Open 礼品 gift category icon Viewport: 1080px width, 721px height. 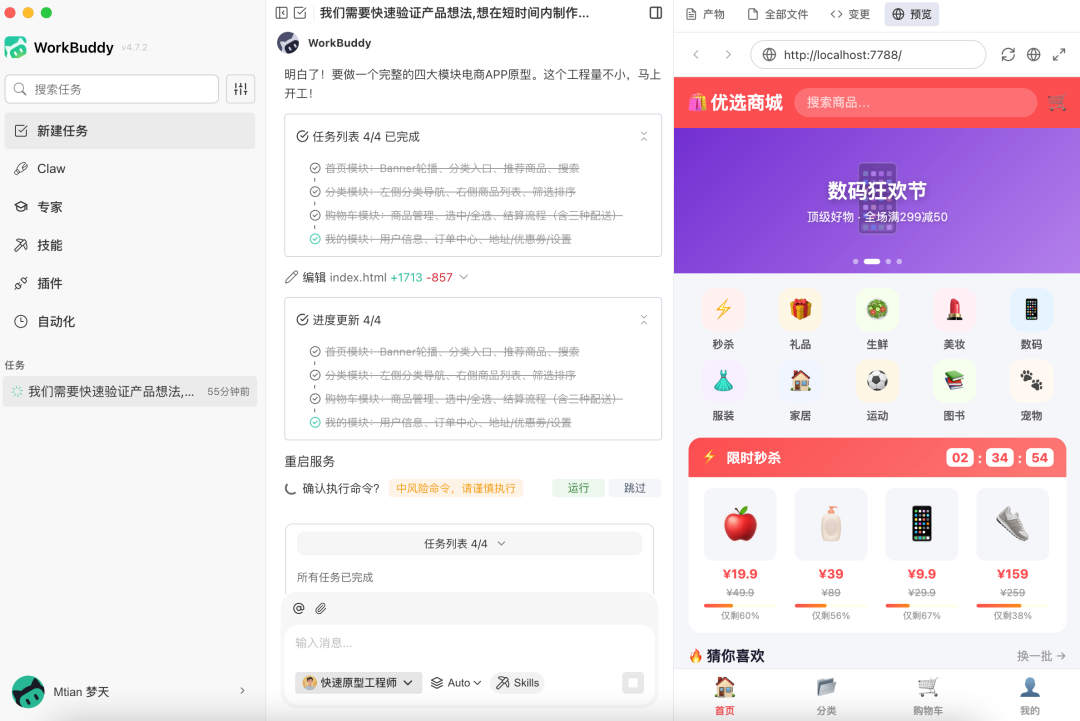pos(800,310)
